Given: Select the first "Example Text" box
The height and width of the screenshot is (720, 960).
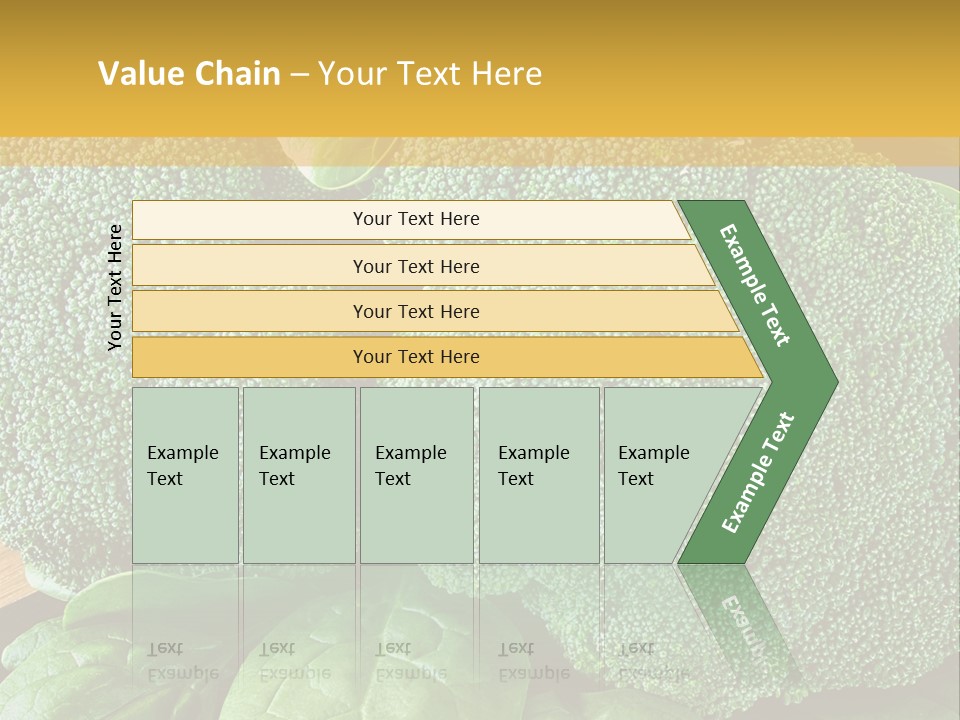Looking at the screenshot, I should [x=185, y=474].
